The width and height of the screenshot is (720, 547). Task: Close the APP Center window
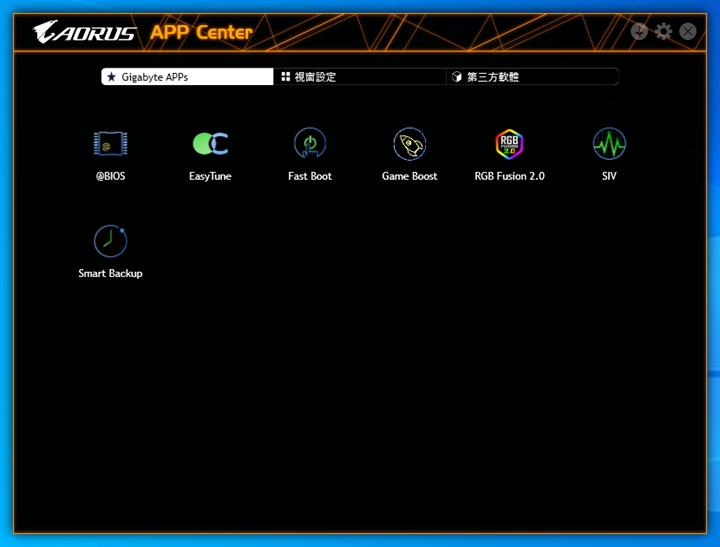click(x=688, y=31)
